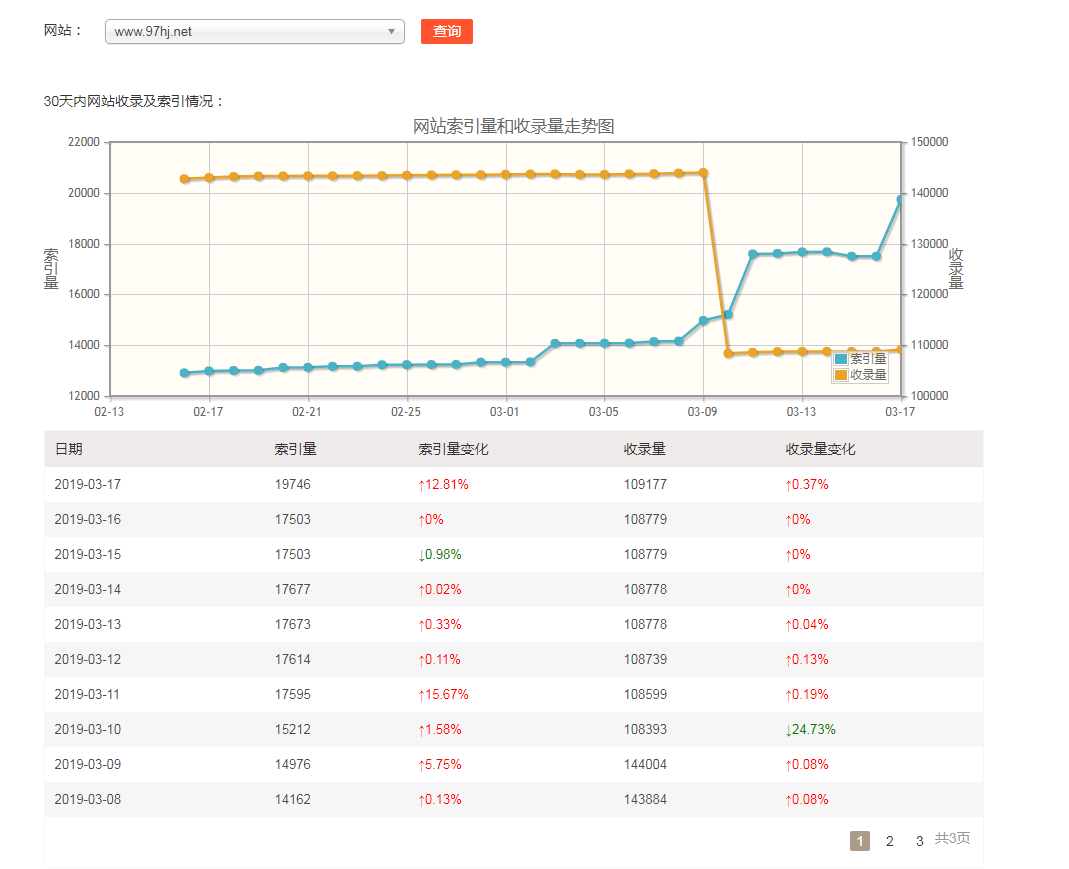1069x869 pixels.
Task: Click collected value 144004
Action: pos(645,764)
